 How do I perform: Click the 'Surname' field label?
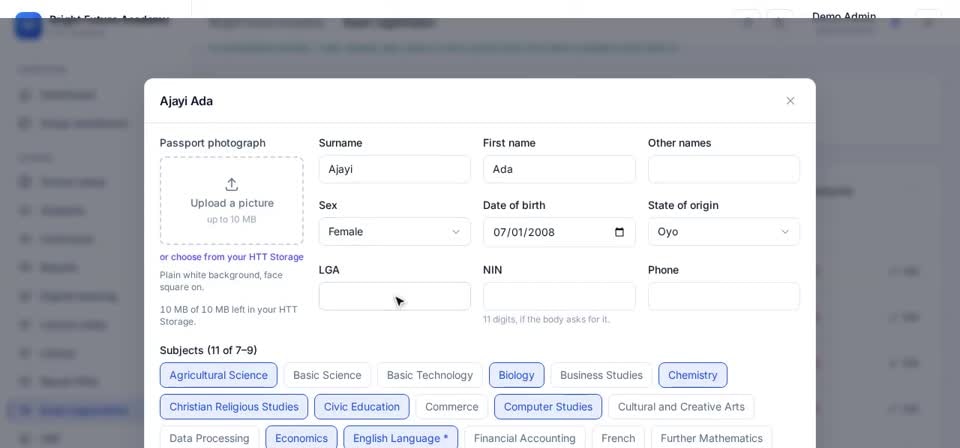pos(340,143)
